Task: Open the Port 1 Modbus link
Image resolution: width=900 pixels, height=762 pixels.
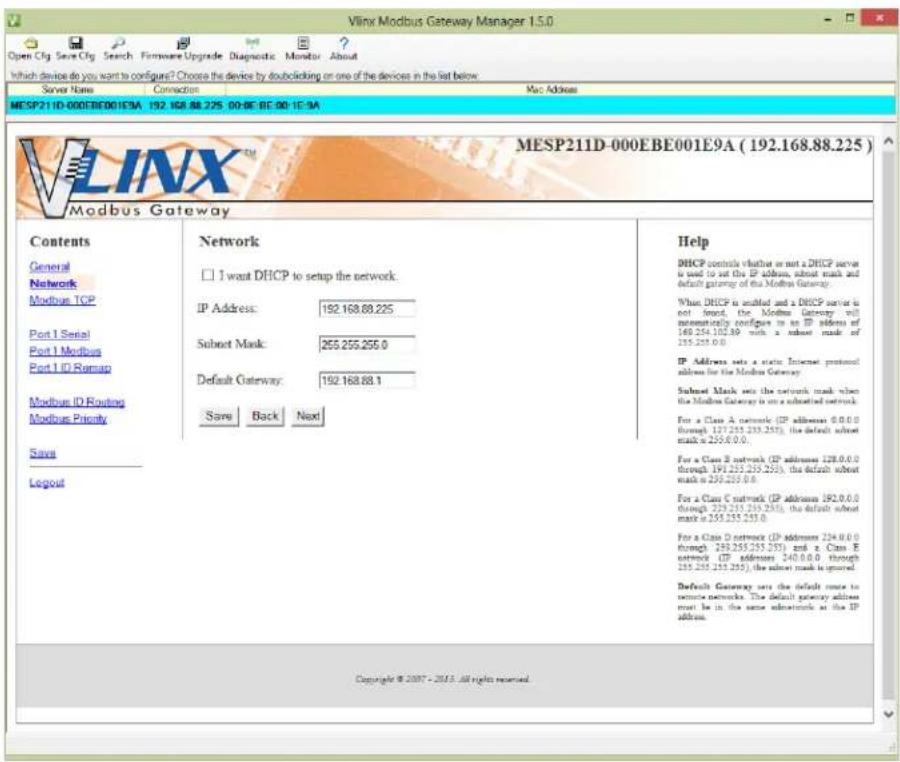Action: pos(65,351)
